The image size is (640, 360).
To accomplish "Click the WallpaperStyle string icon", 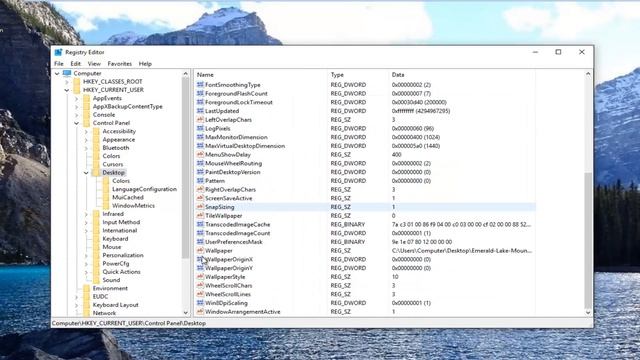I will [x=200, y=277].
